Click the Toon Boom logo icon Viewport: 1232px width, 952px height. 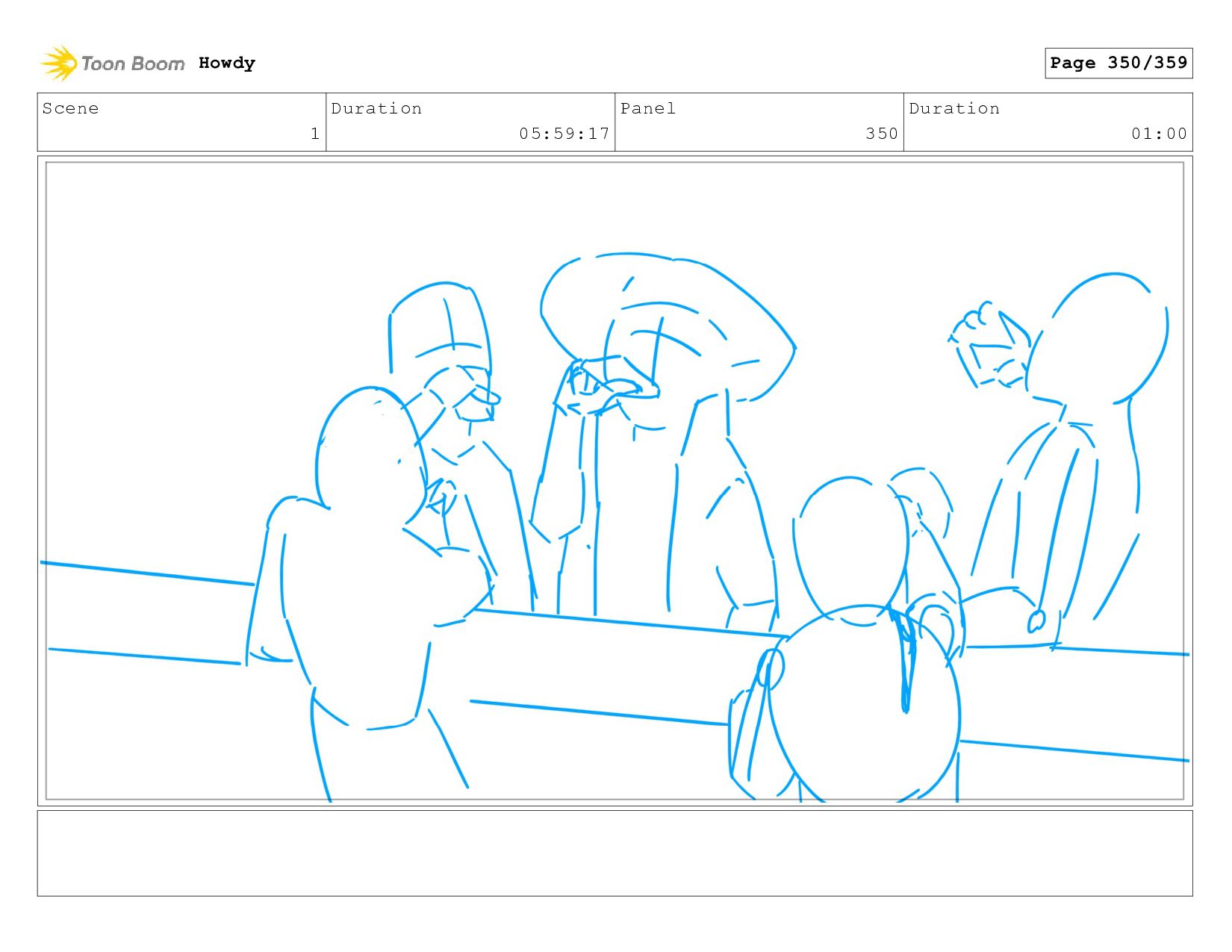click(x=59, y=63)
